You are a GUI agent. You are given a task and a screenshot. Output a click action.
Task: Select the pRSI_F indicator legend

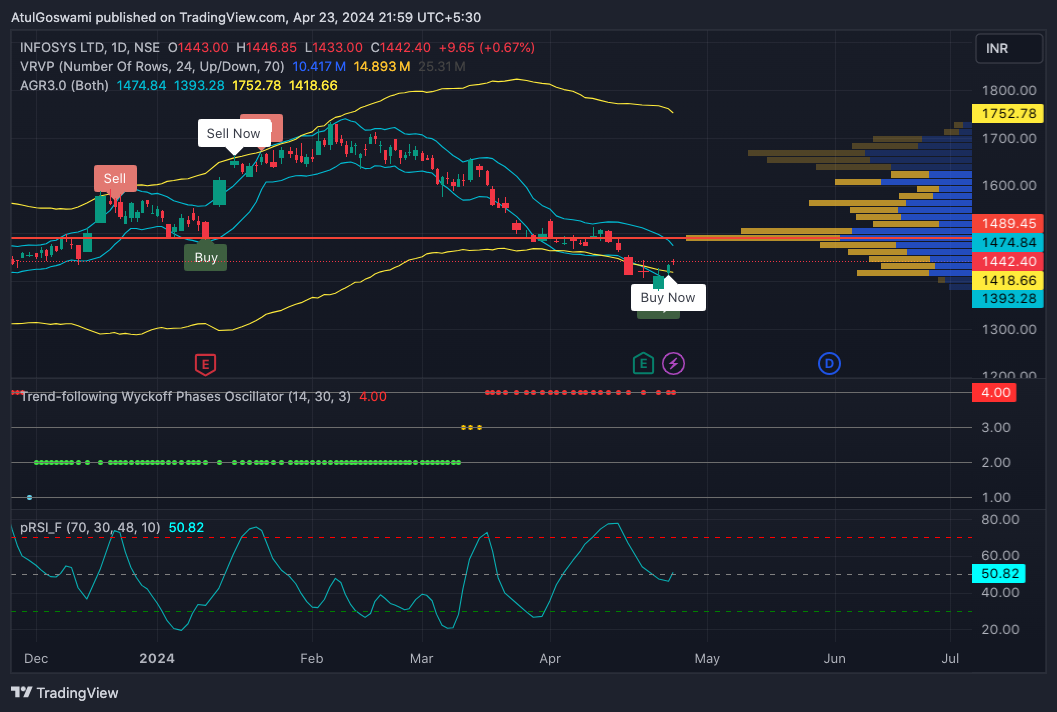click(x=90, y=527)
